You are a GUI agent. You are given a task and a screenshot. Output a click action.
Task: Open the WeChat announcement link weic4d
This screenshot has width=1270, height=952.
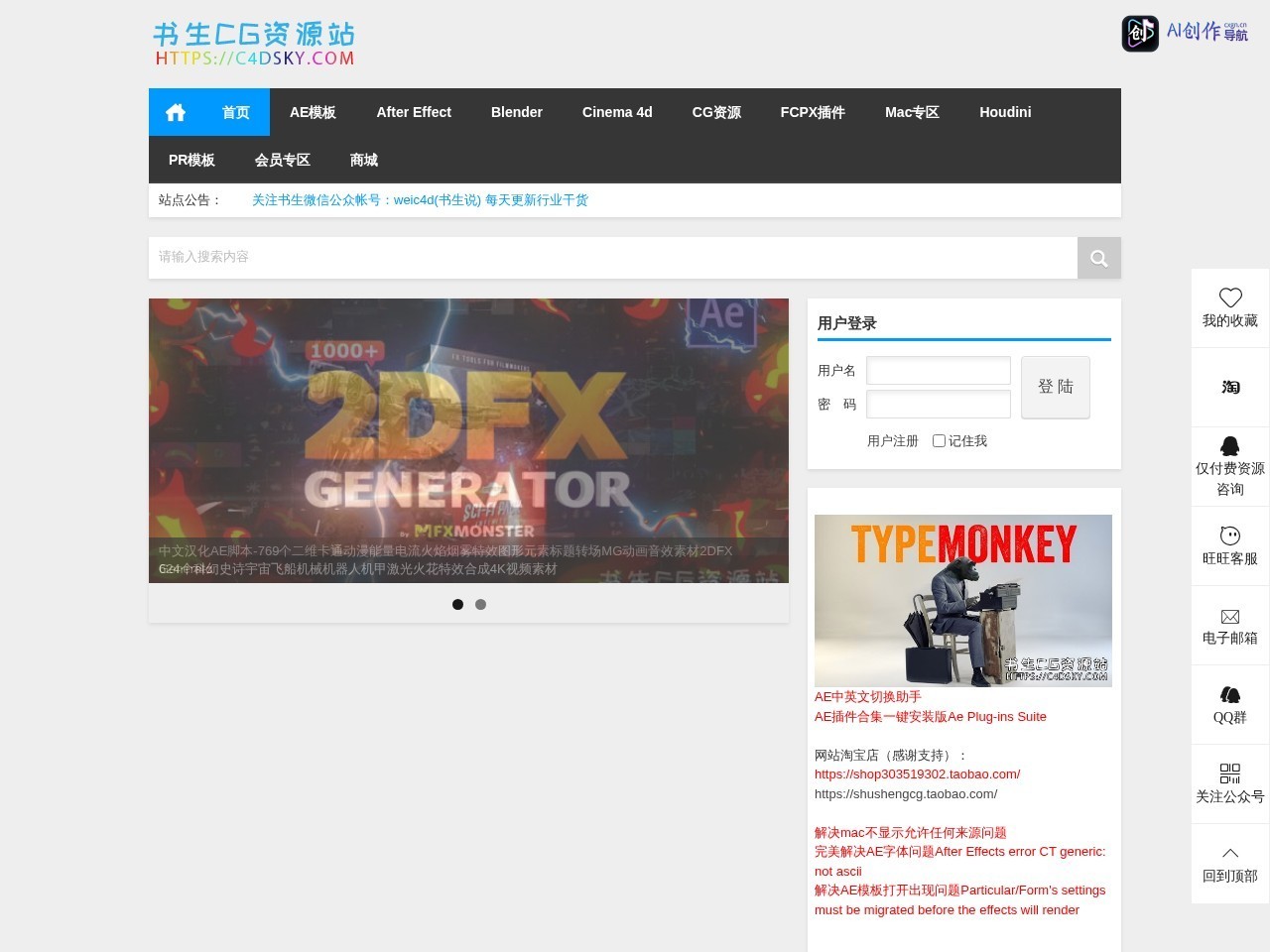coord(420,200)
